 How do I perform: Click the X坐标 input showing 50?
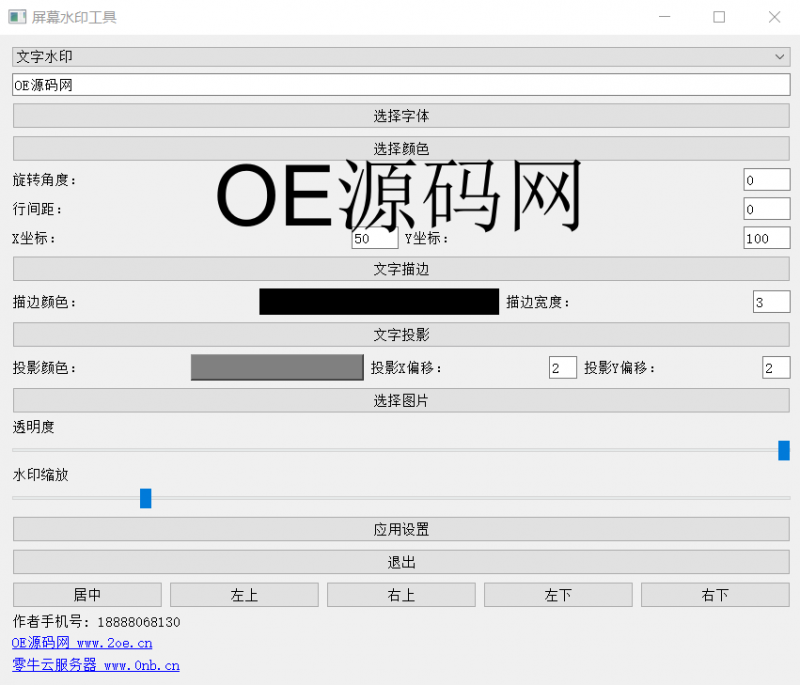click(x=374, y=238)
